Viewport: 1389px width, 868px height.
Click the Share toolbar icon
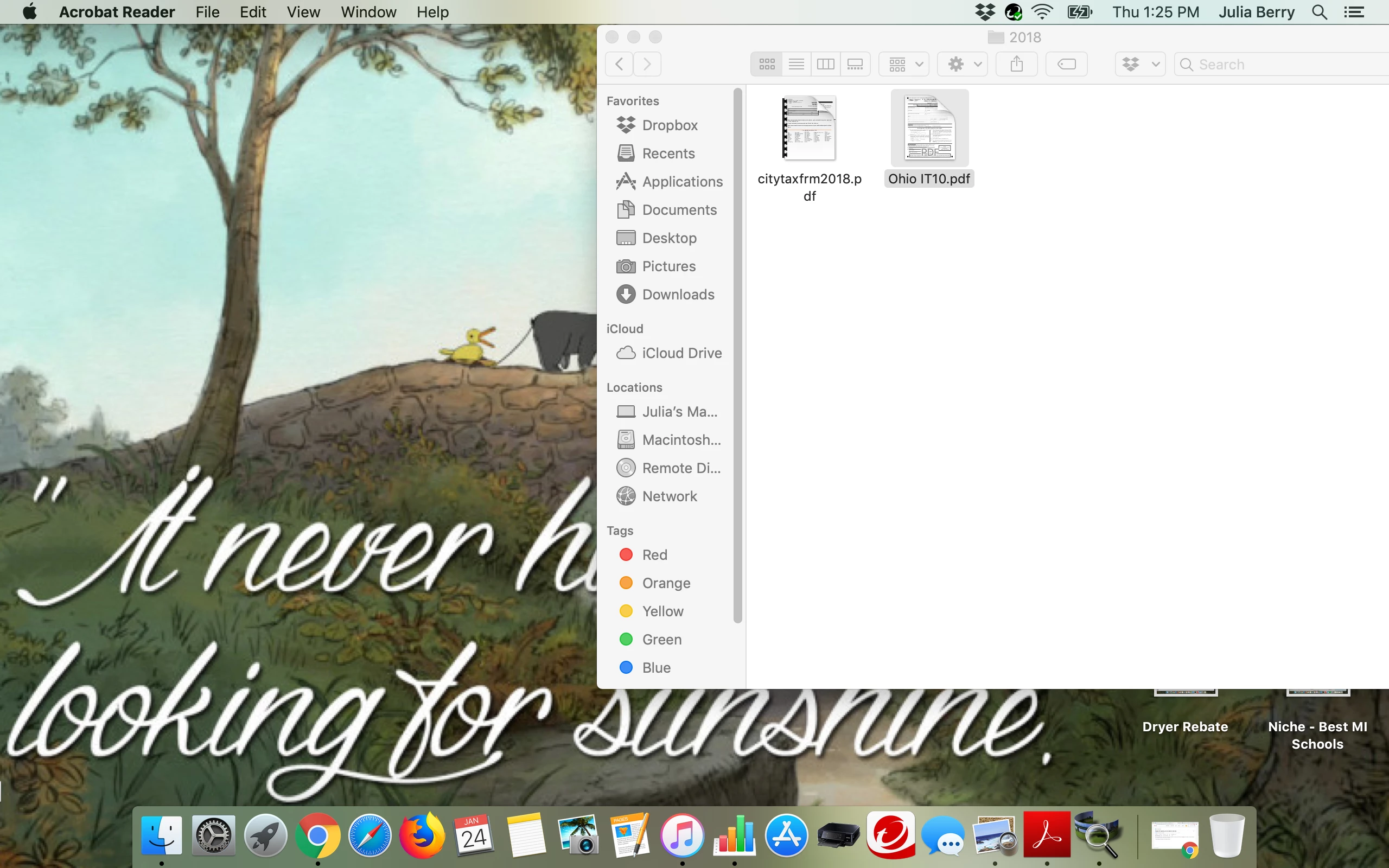[1016, 65]
